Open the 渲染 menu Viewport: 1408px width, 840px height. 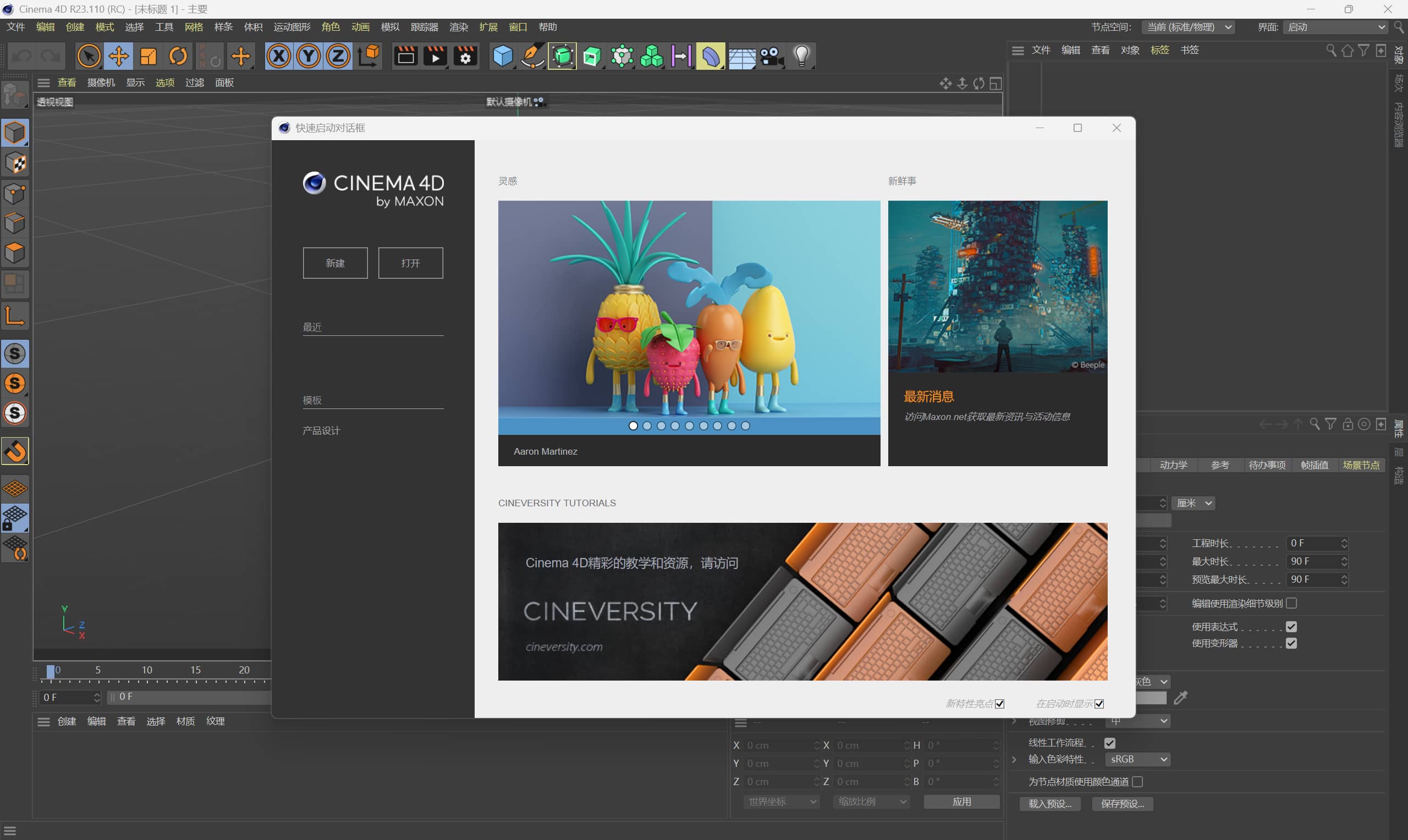459,27
